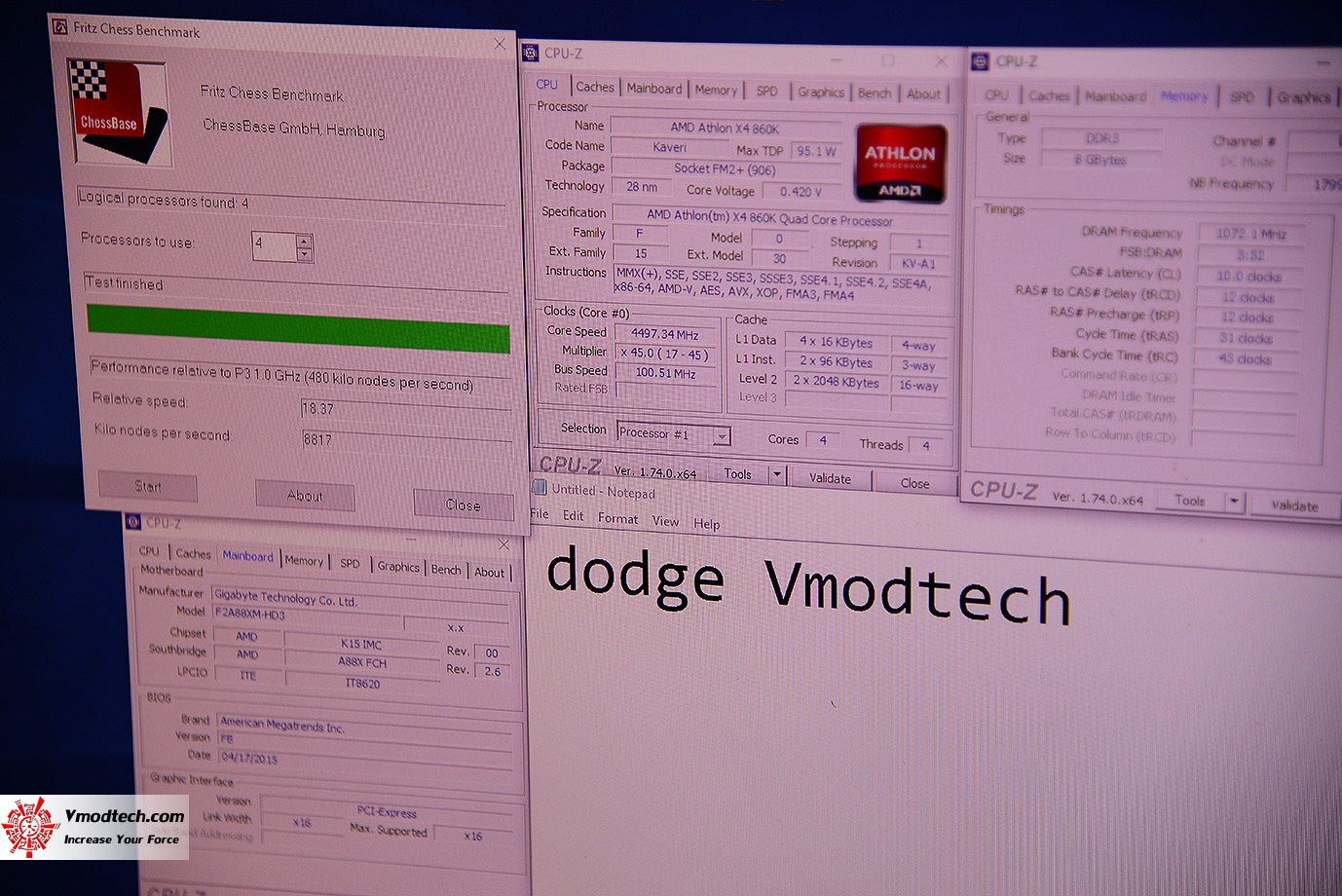Switch to Mainboard tab in the CPU-Z CPU window

654,89
